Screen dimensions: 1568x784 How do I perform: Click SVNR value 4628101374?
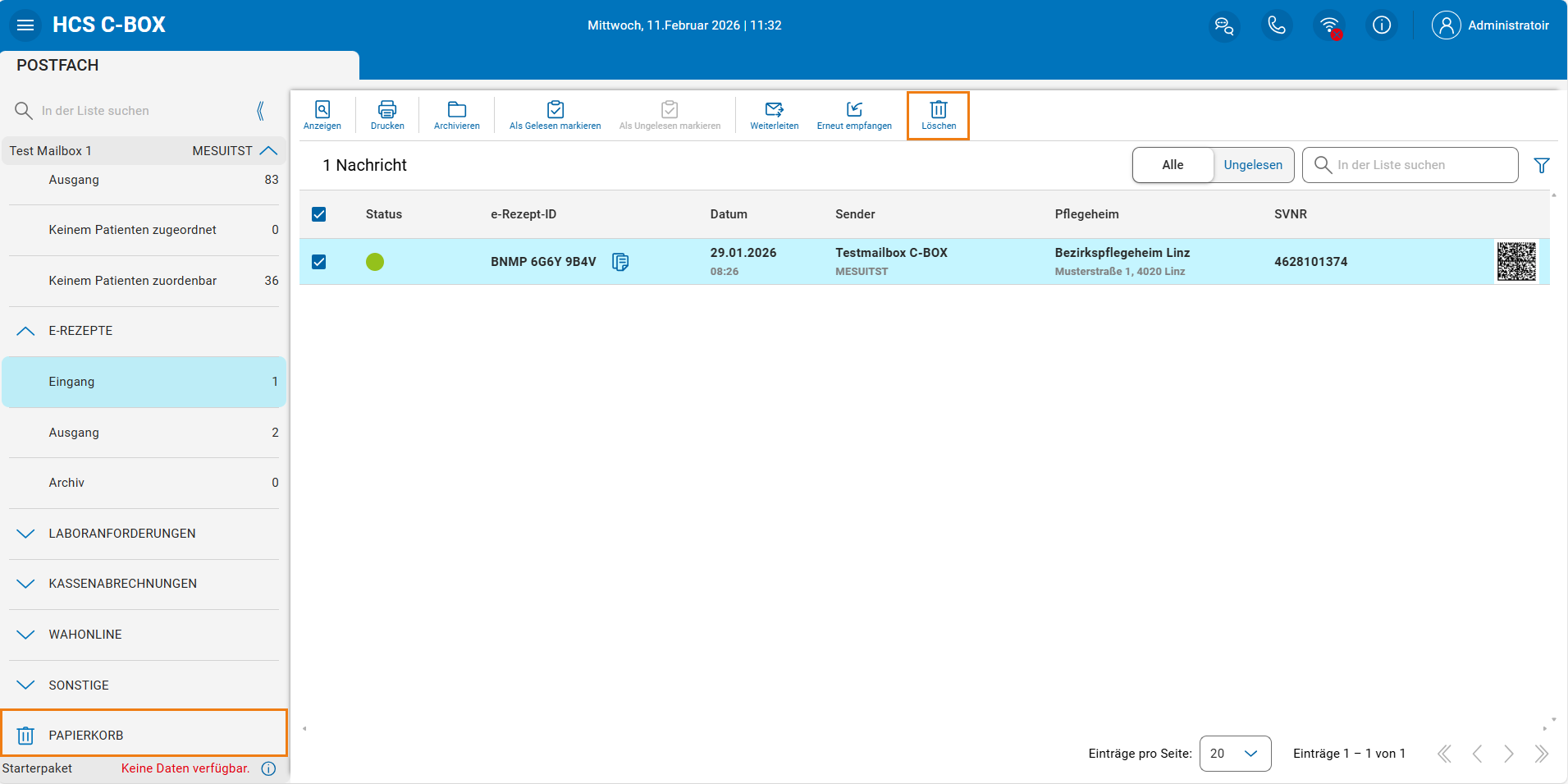(1311, 262)
